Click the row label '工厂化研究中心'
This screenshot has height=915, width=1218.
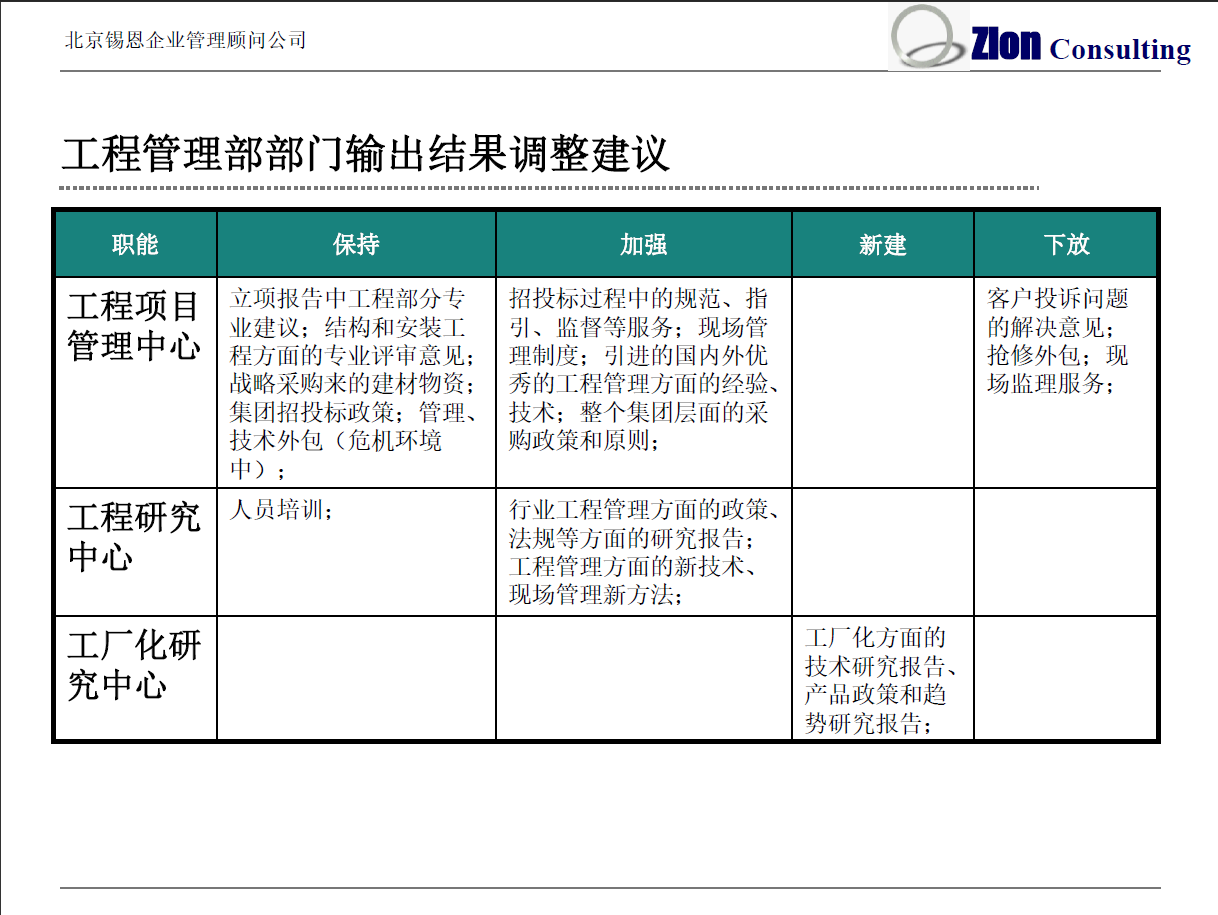pyautogui.click(x=134, y=665)
